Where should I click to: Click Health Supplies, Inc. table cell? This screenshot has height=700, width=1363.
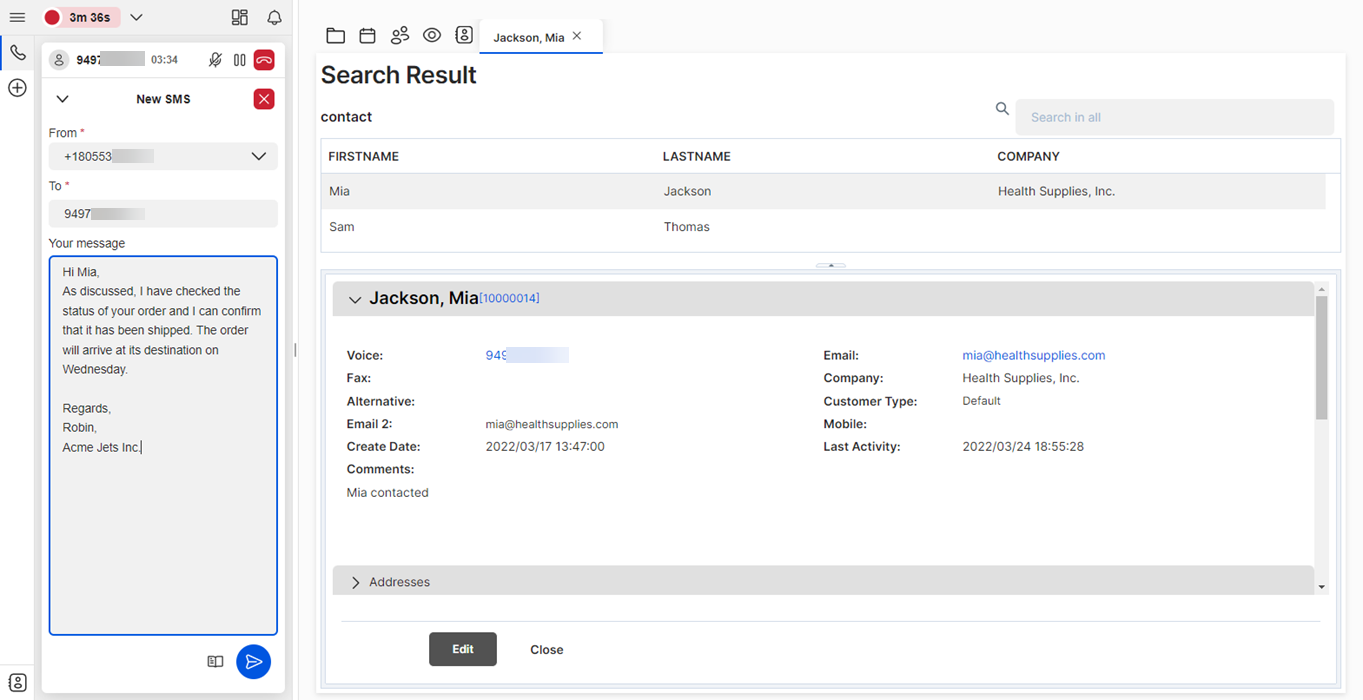(x=1056, y=191)
